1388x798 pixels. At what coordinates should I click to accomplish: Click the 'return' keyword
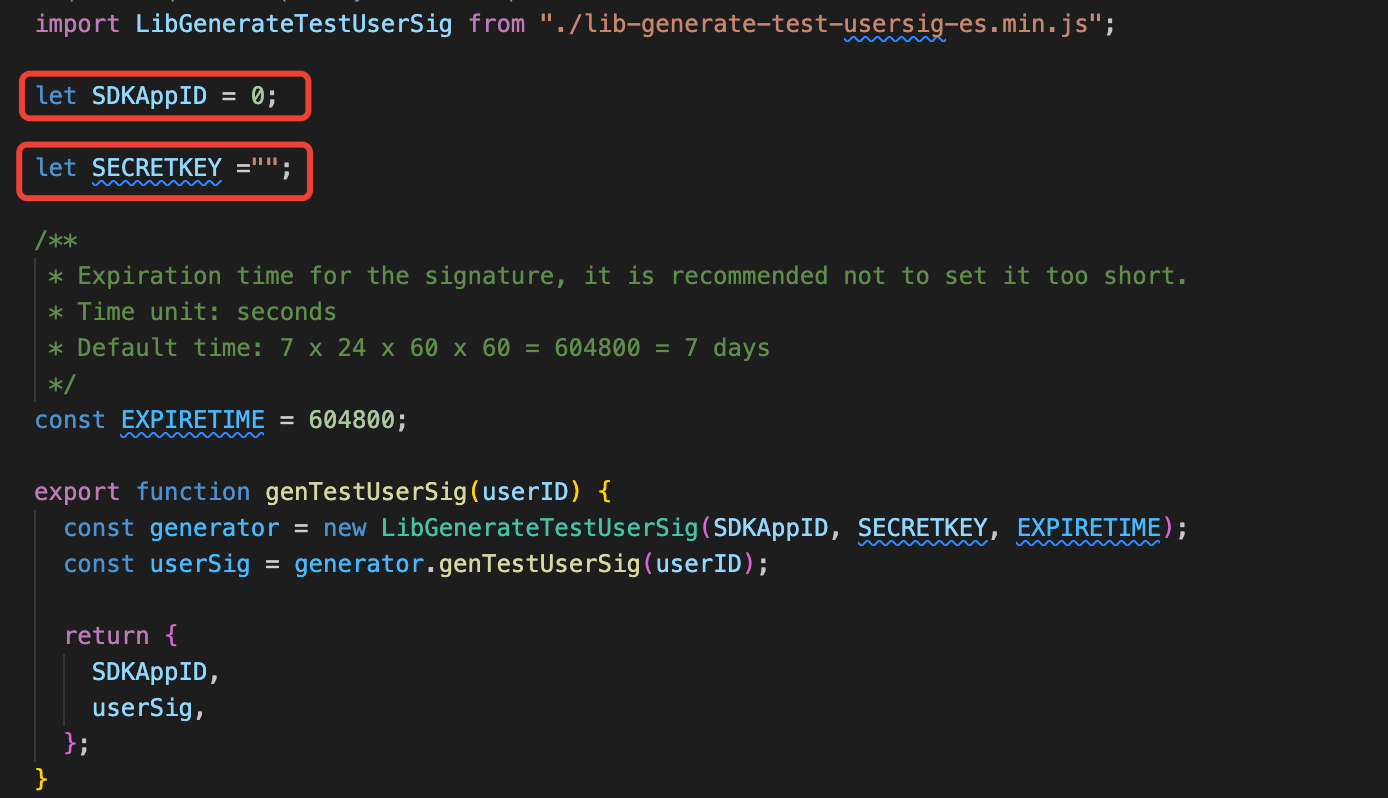click(x=106, y=636)
